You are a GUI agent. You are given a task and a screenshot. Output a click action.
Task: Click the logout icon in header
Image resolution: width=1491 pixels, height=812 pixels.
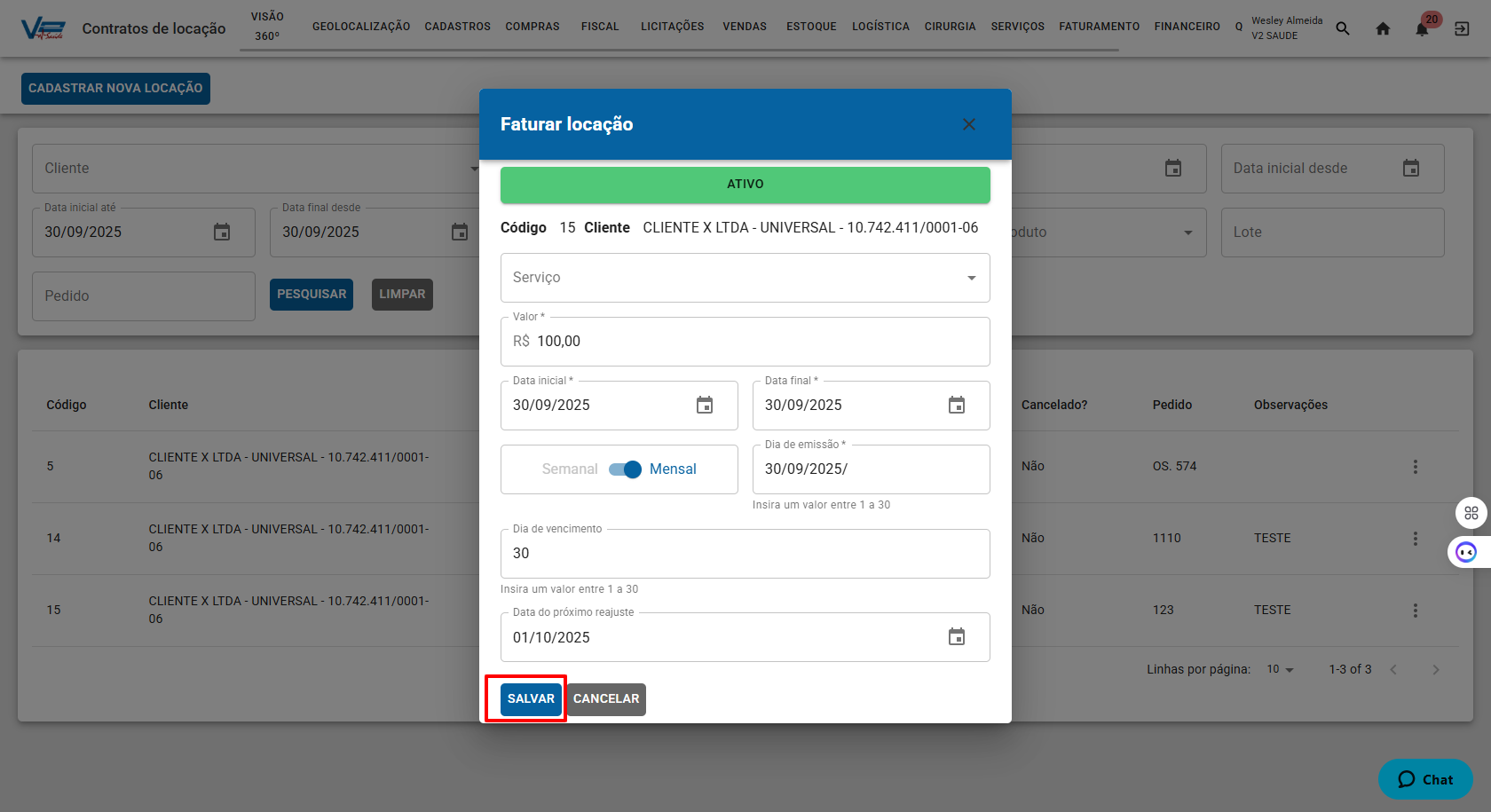click(x=1462, y=29)
